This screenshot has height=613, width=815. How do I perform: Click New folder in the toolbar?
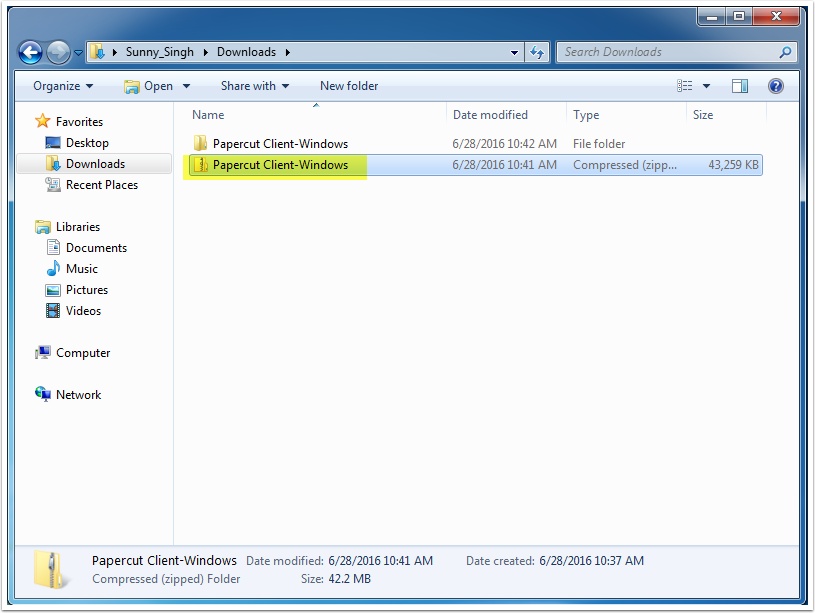[349, 86]
